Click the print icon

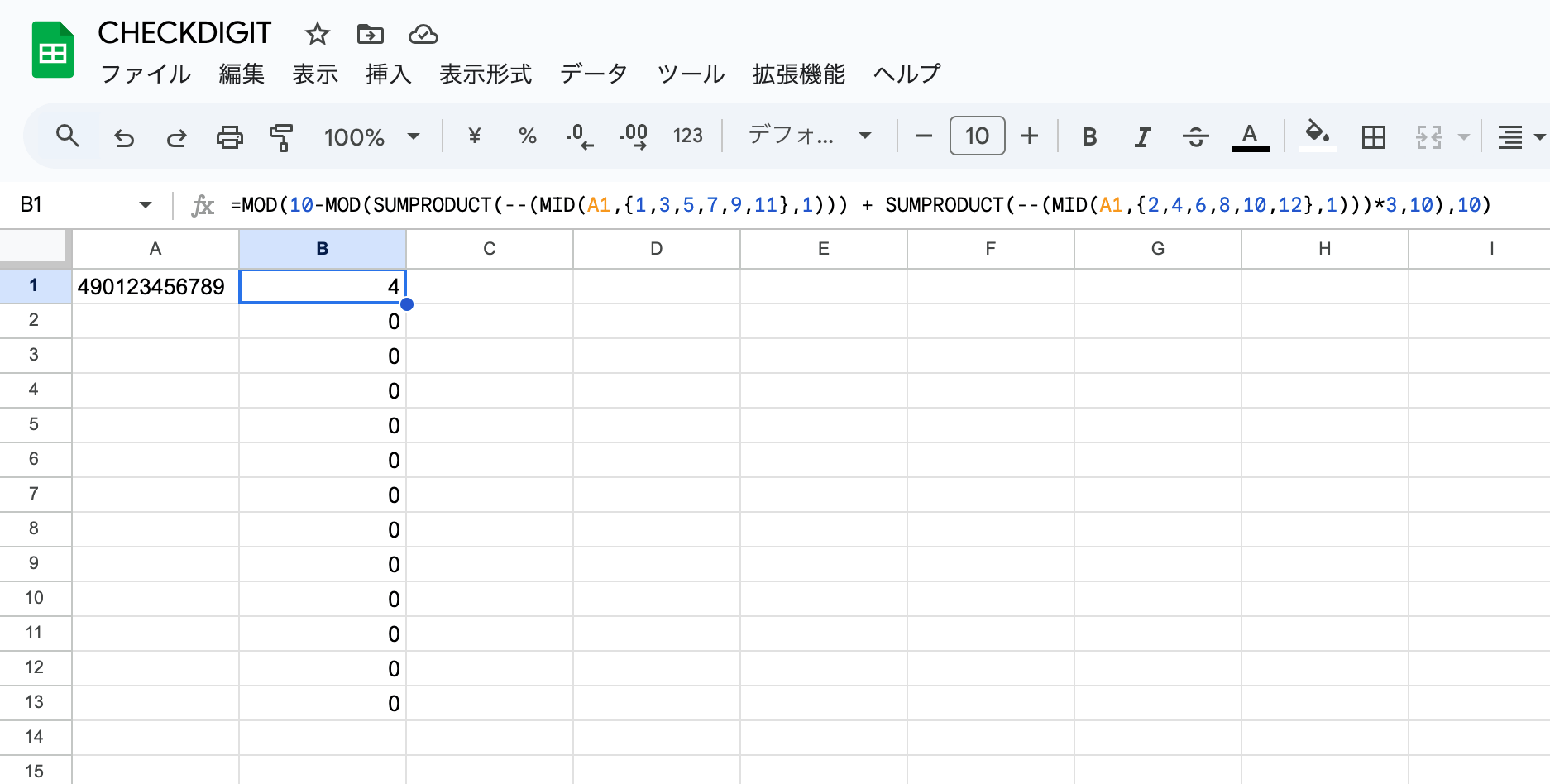229,136
